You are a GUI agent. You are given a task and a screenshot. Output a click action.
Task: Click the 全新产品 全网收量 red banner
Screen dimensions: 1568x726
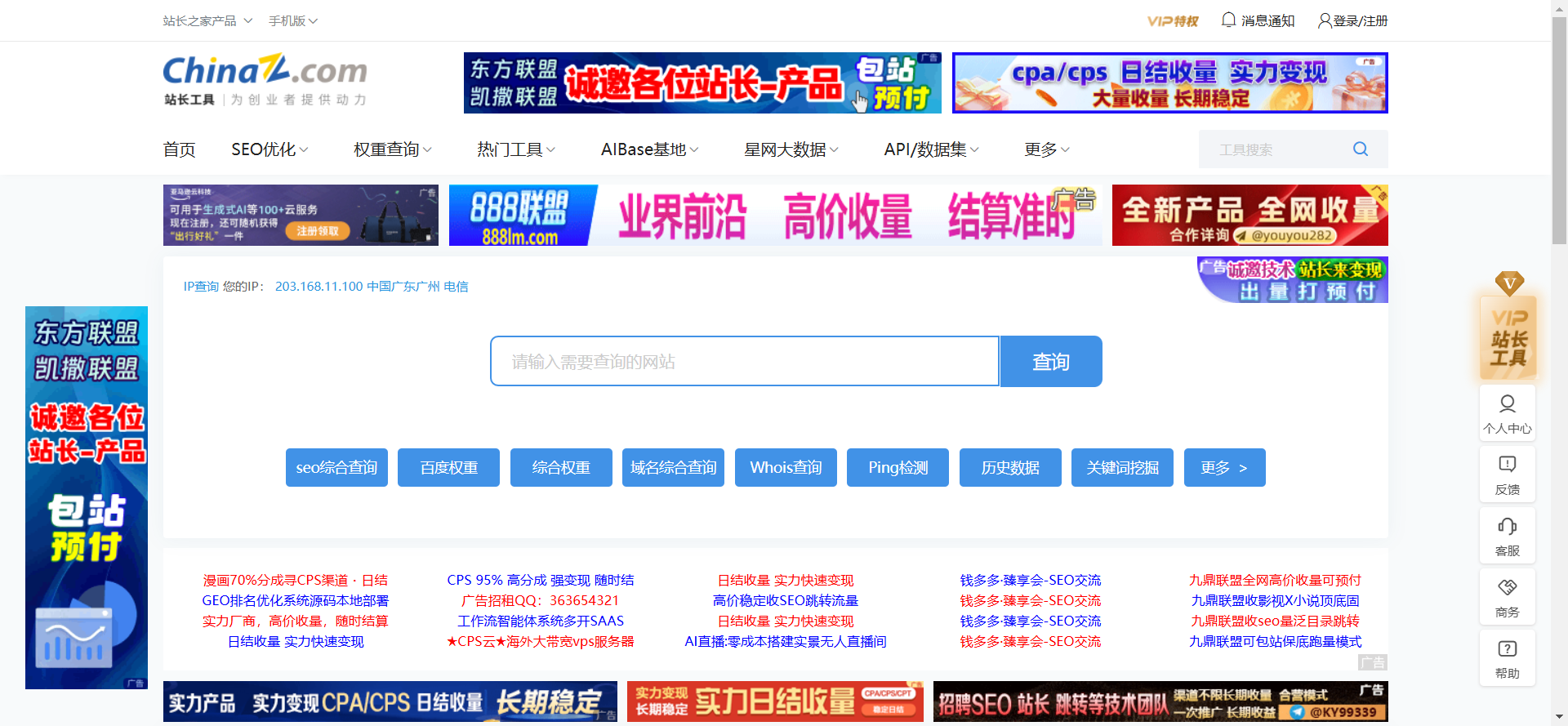pos(1250,215)
